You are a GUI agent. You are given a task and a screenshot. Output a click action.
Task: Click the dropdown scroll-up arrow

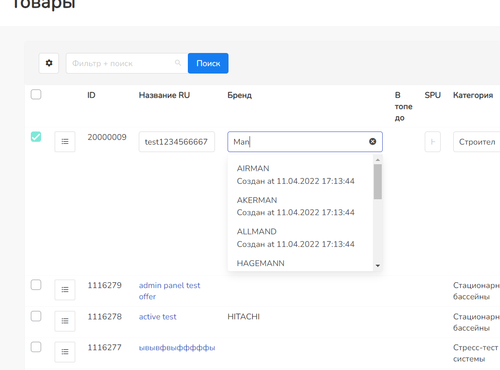tap(378, 160)
